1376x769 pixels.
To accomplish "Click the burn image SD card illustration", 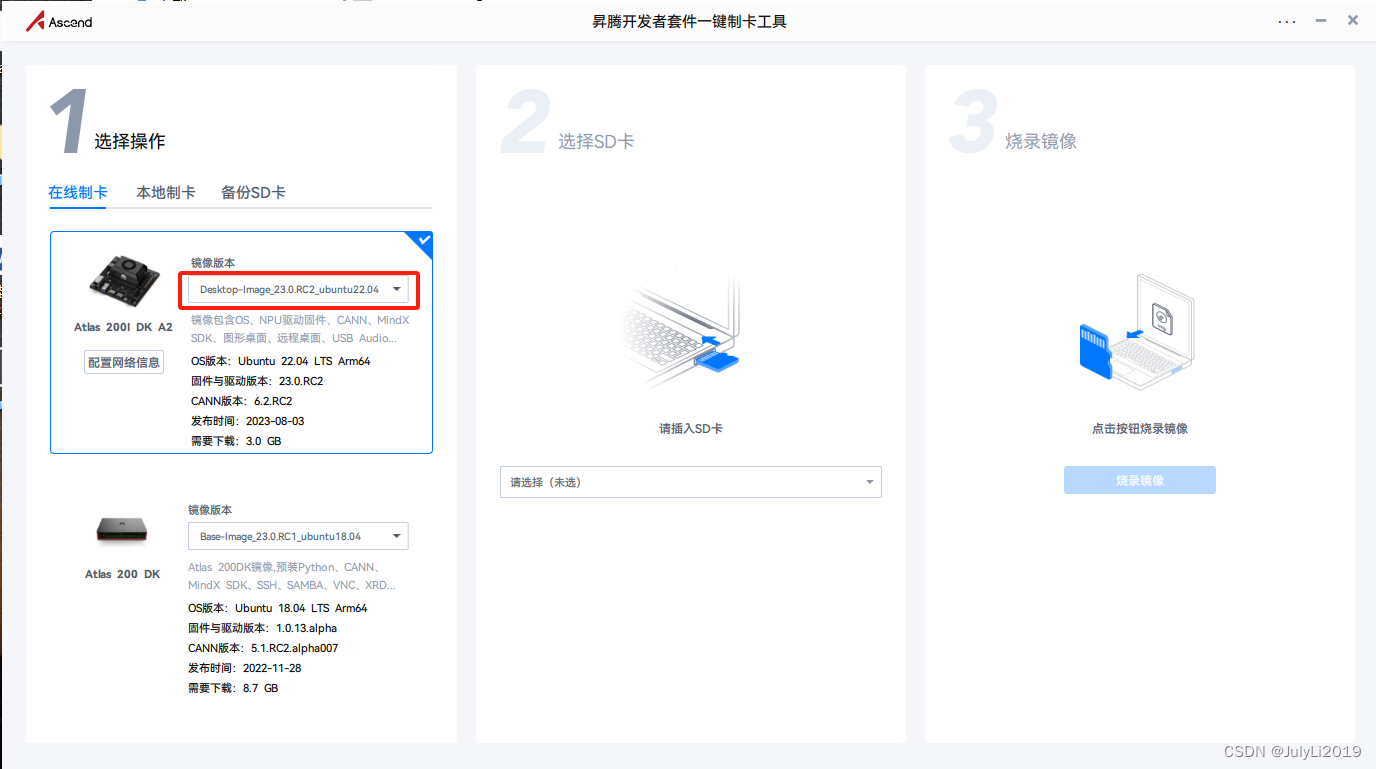I will tap(1137, 332).
